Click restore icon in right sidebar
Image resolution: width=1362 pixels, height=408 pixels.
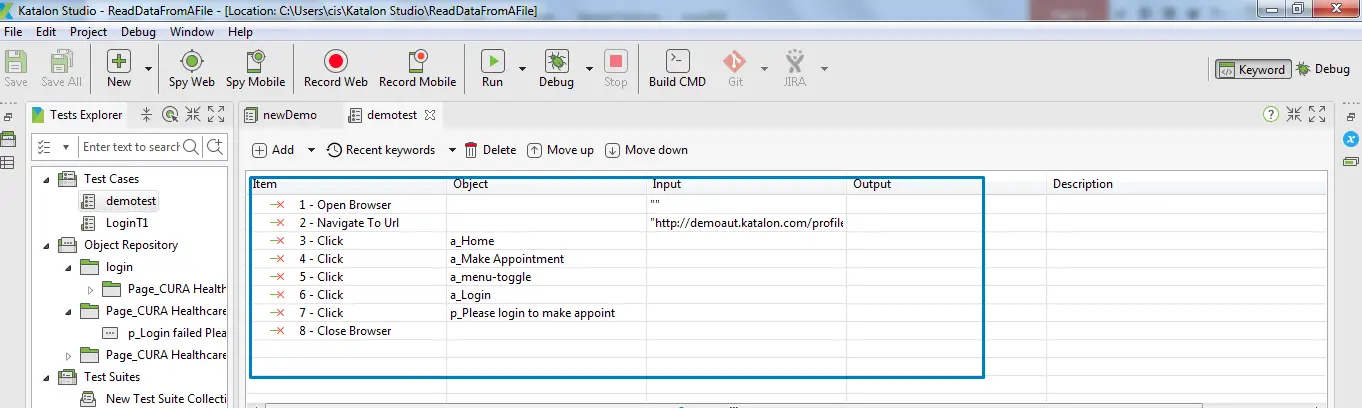1351,117
